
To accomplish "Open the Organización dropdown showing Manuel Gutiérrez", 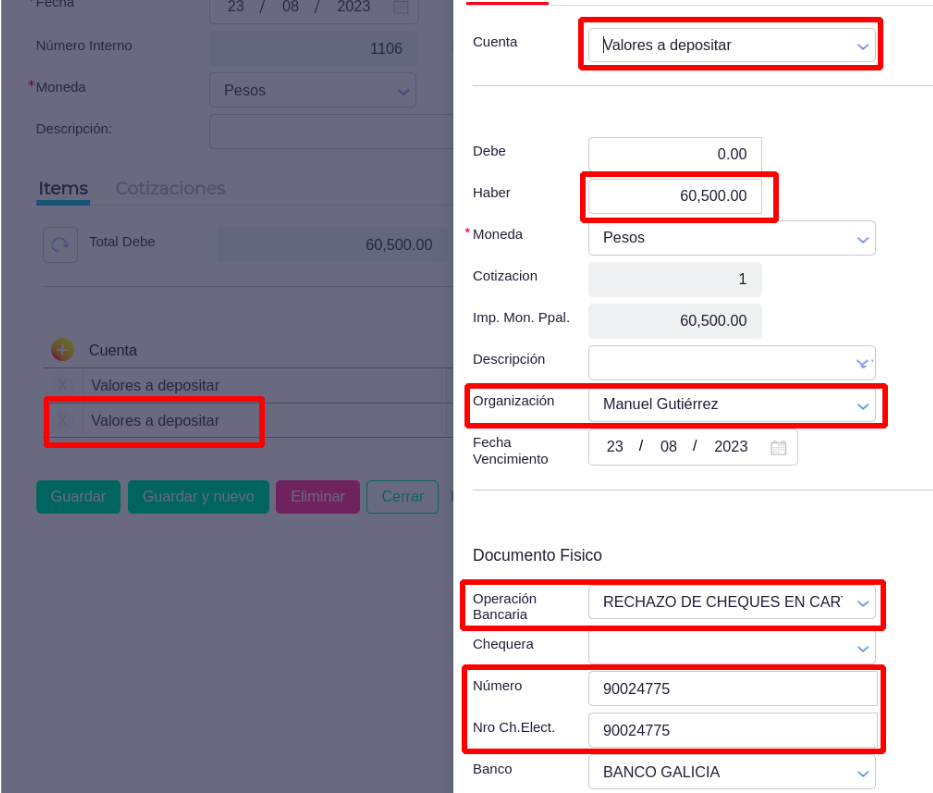I will pyautogui.click(x=731, y=405).
